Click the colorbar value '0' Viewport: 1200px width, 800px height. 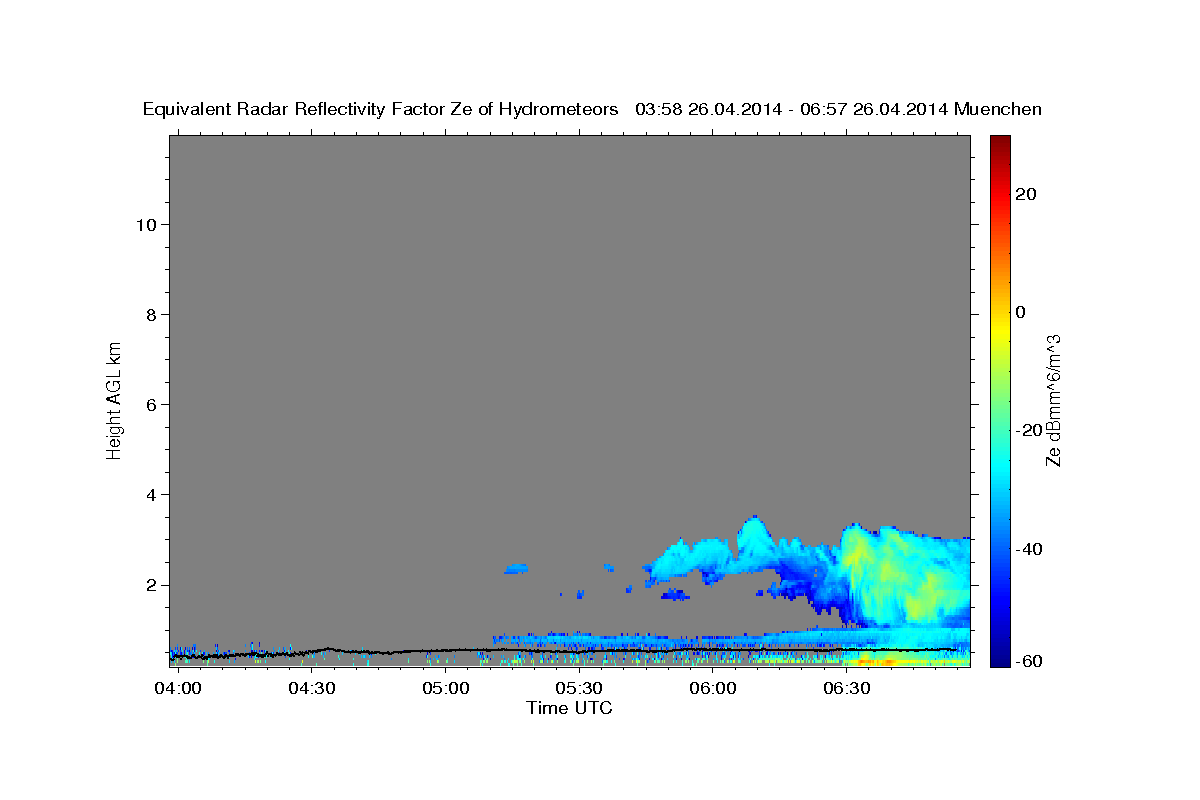1021,312
